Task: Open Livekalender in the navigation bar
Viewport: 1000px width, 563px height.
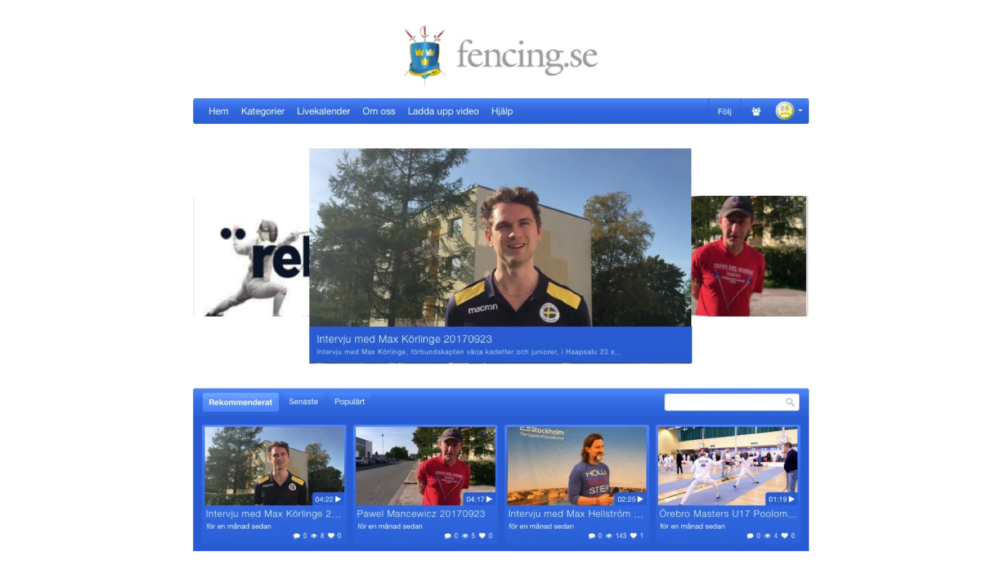Action: (x=323, y=112)
